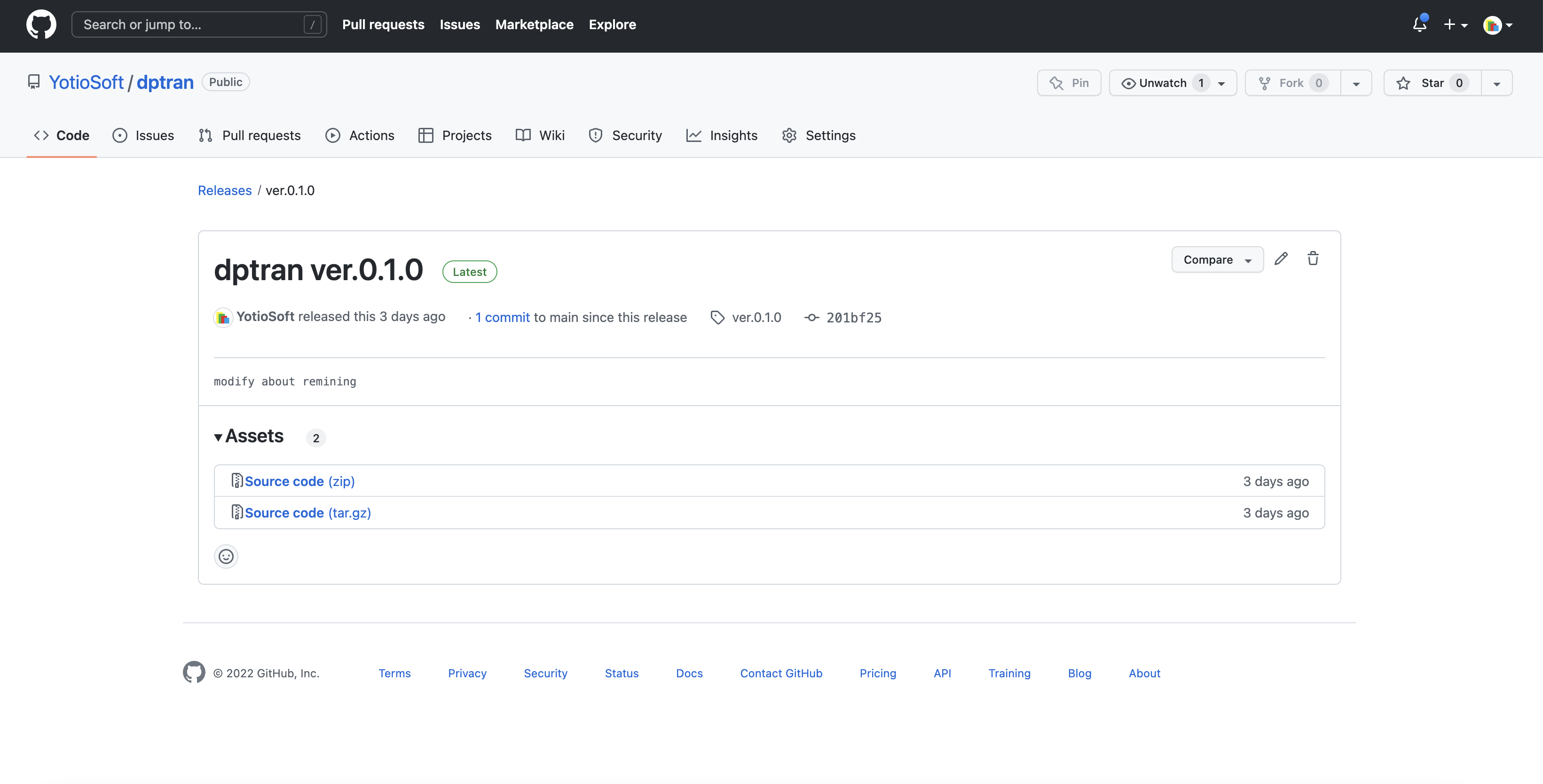Click the delete release trash icon
Screen dimensions: 1543x784
tap(1313, 258)
